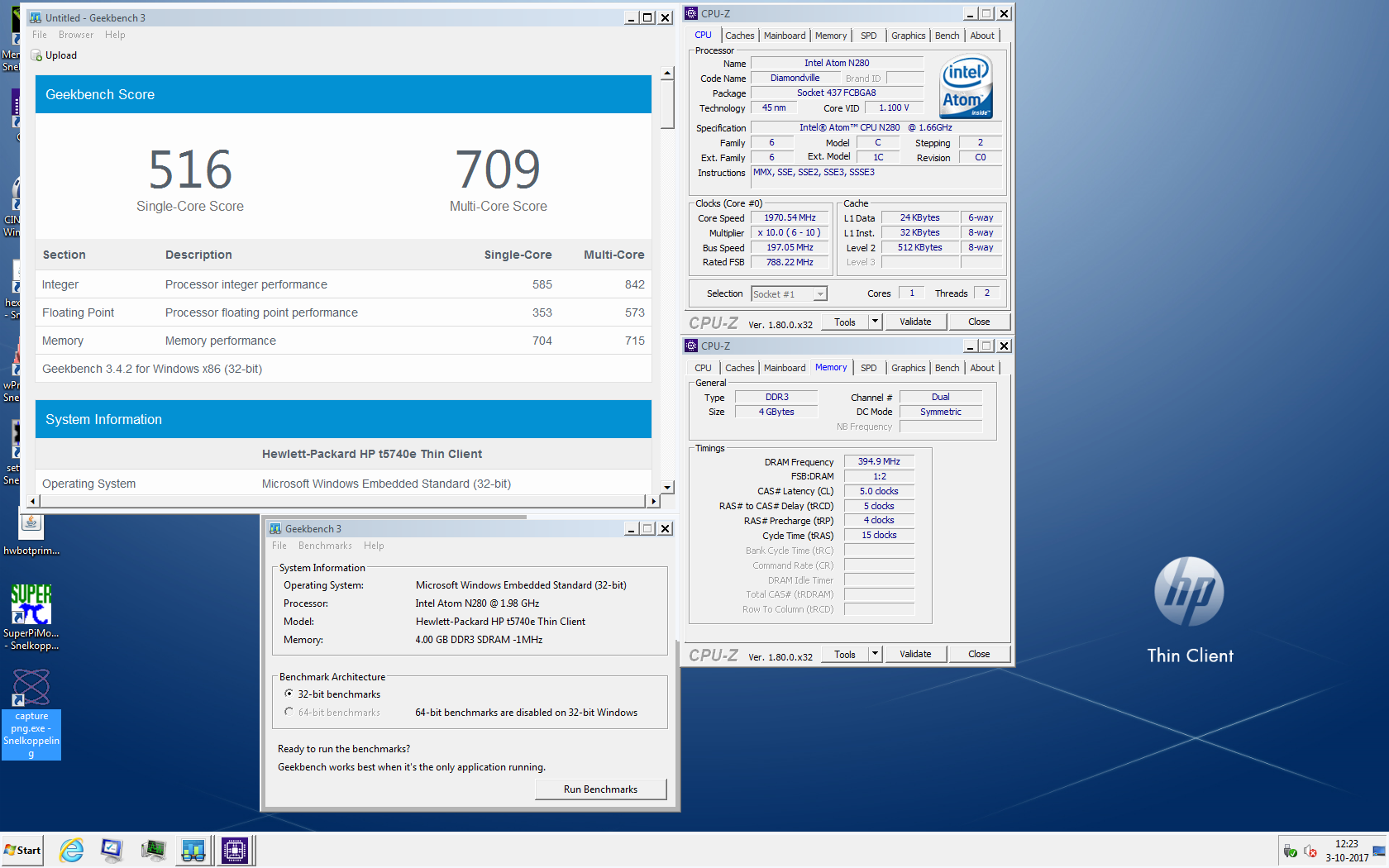Viewport: 1389px width, 868px height.
Task: Click the Multi-Core Score 709
Action: point(498,169)
